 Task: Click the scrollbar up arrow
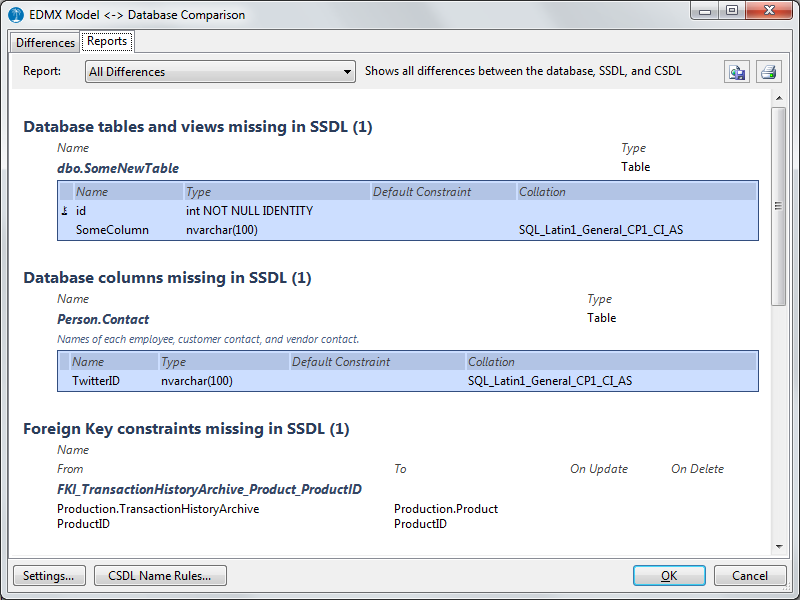point(779,98)
